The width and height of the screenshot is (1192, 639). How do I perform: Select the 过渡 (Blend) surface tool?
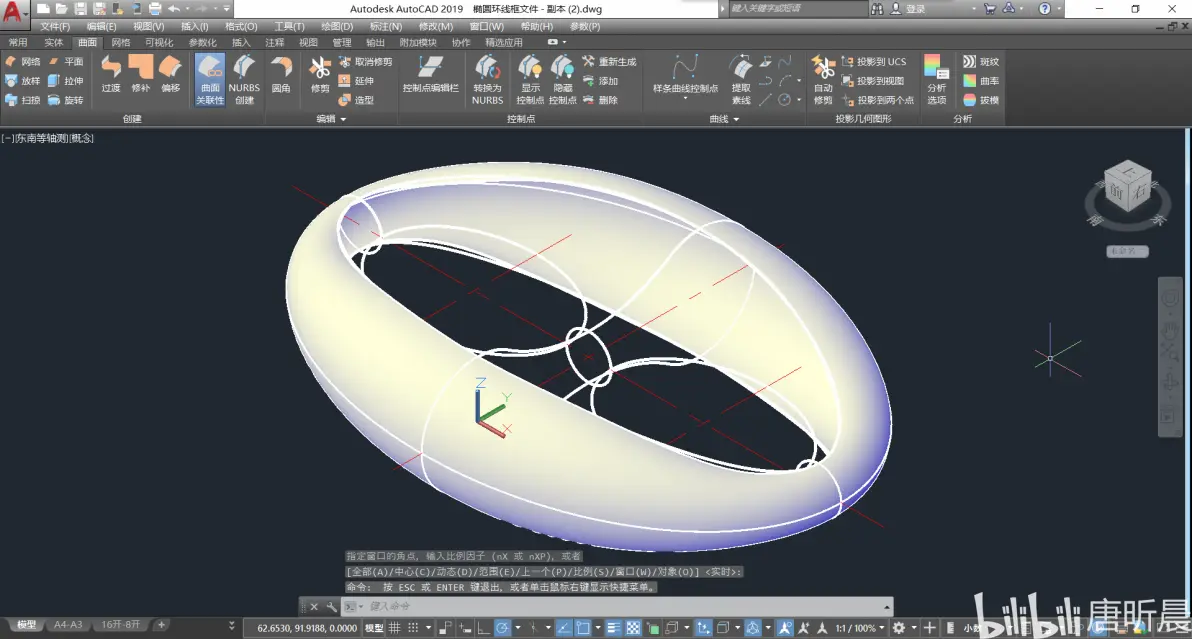tap(111, 74)
